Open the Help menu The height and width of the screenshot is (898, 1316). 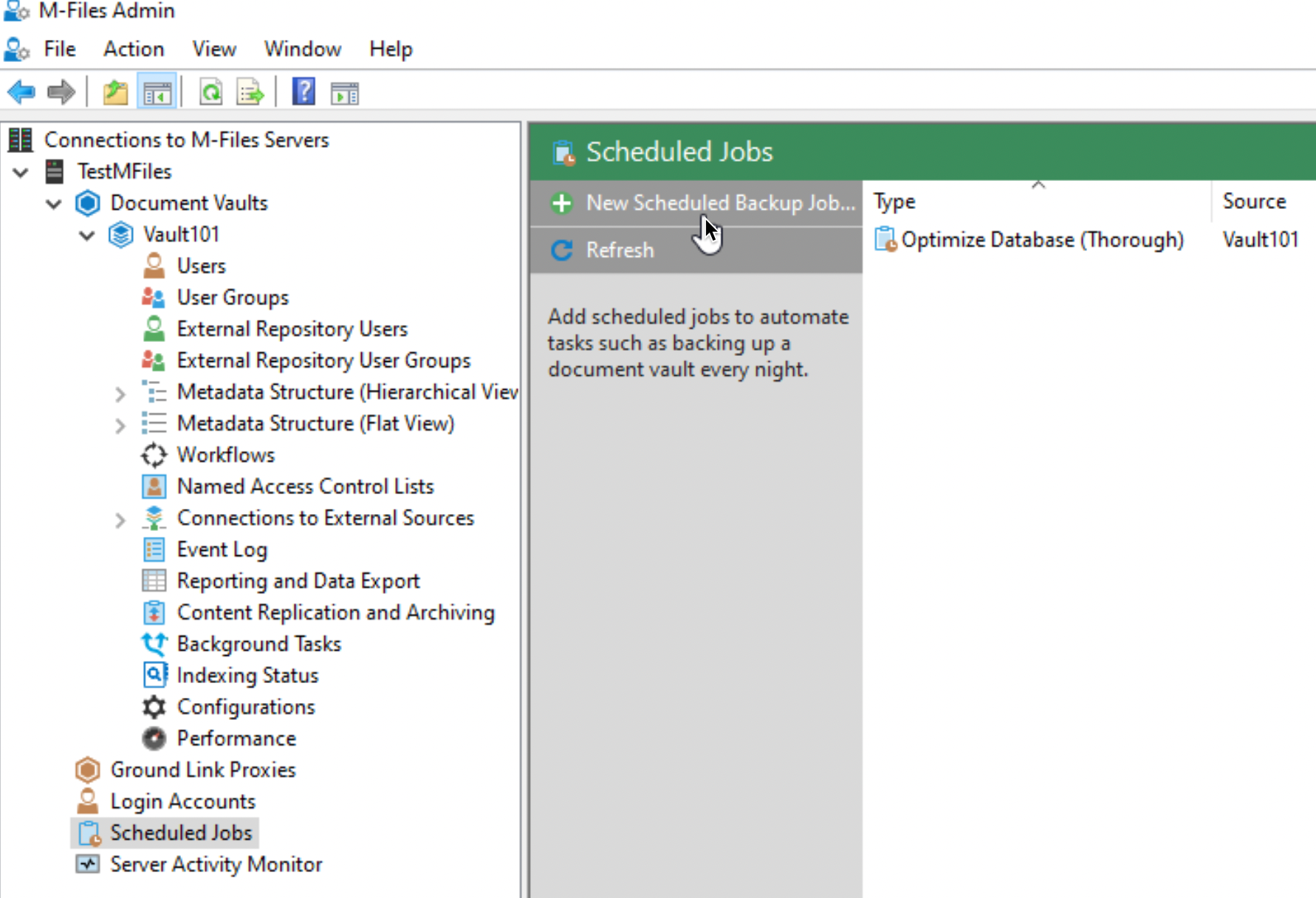pyautogui.click(x=391, y=49)
